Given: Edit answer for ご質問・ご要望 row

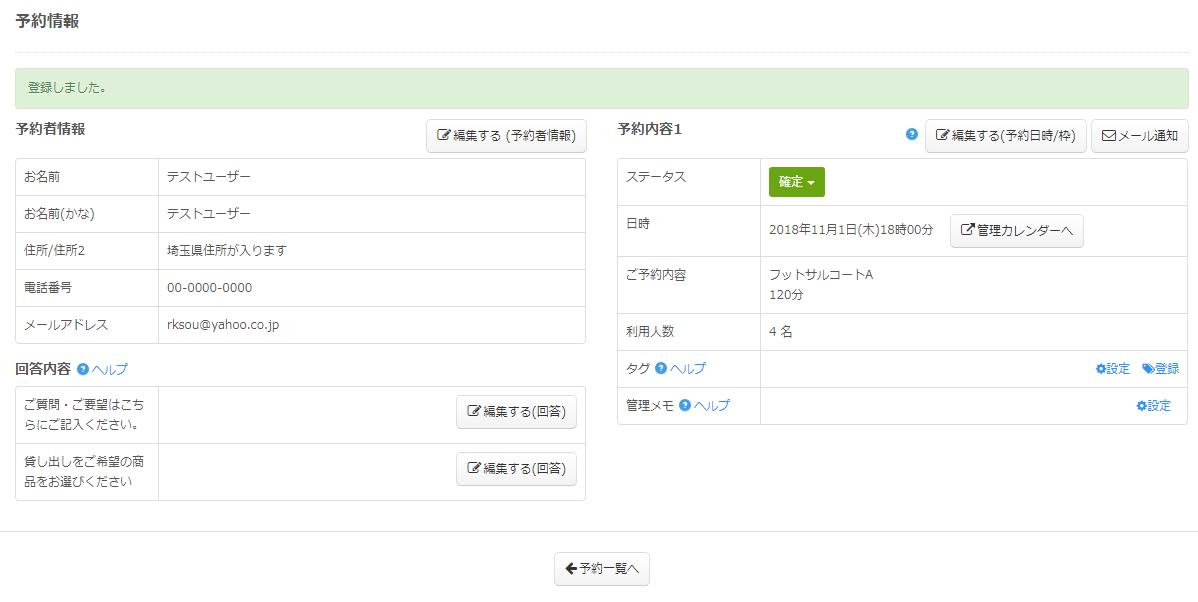Looking at the screenshot, I should 516,412.
